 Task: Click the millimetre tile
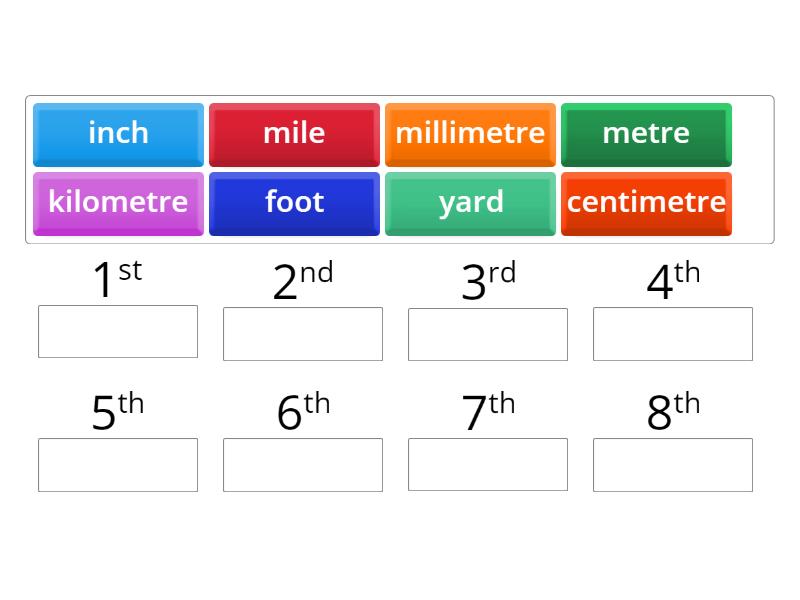[470, 133]
